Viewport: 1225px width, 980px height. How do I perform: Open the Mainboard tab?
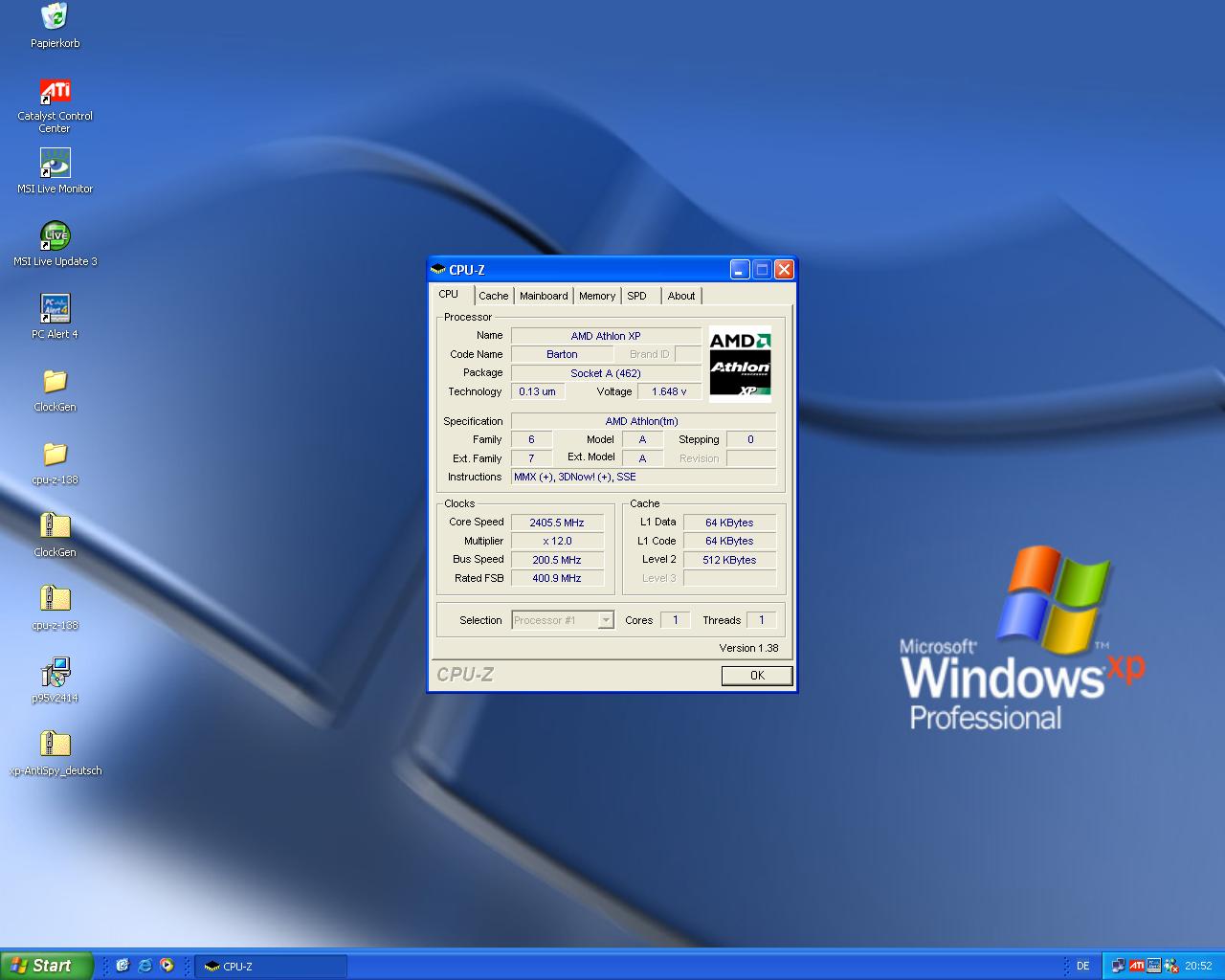pyautogui.click(x=544, y=296)
